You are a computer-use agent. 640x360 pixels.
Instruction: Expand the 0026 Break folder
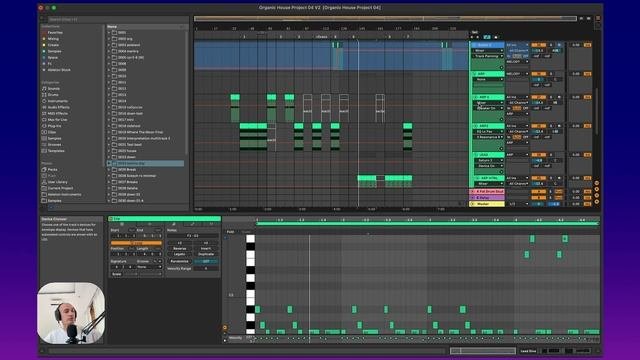coord(109,170)
